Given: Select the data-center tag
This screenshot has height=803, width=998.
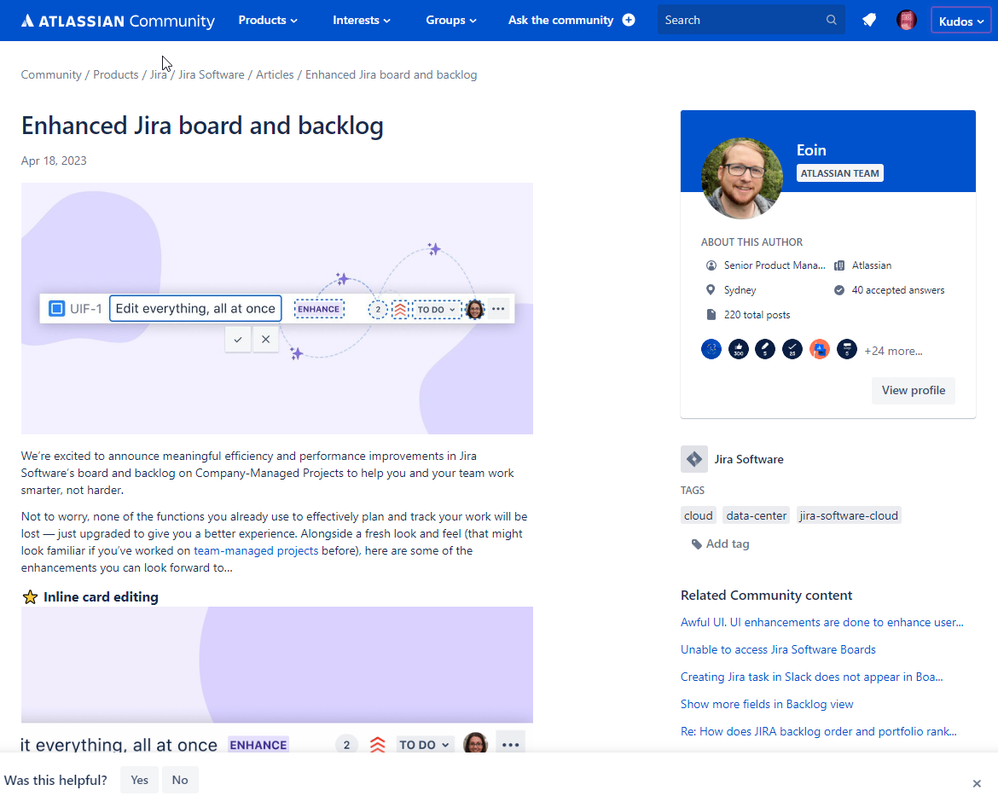Looking at the screenshot, I should tap(756, 515).
